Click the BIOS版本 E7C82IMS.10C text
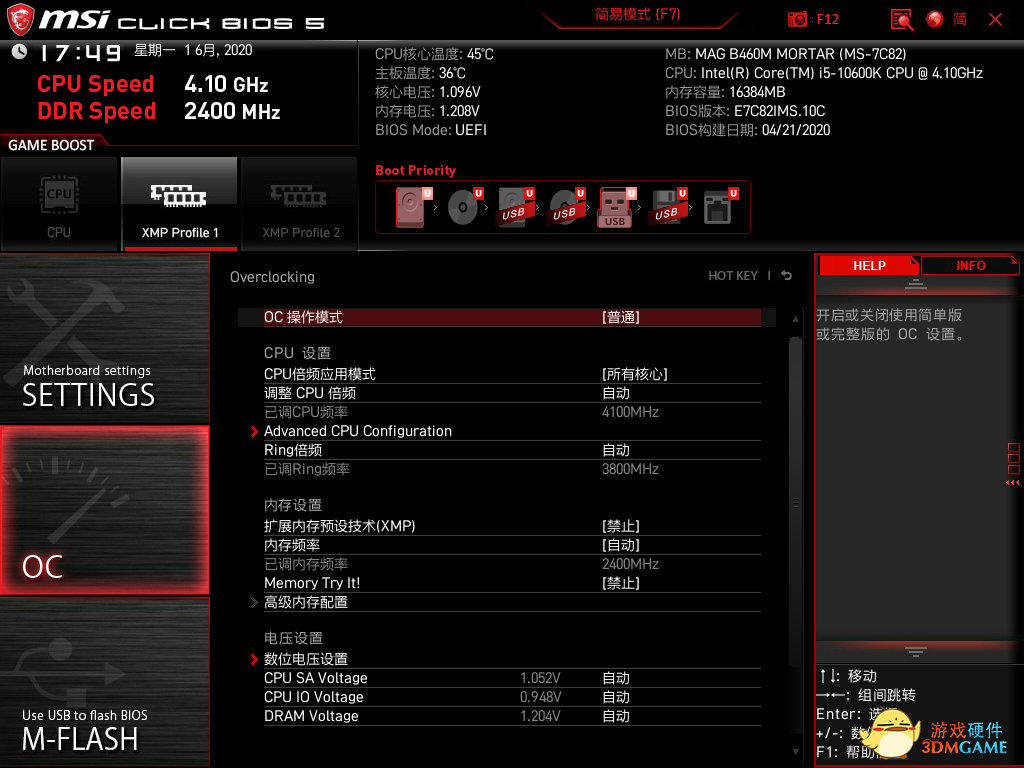Viewport: 1024px width, 768px height. 745,111
